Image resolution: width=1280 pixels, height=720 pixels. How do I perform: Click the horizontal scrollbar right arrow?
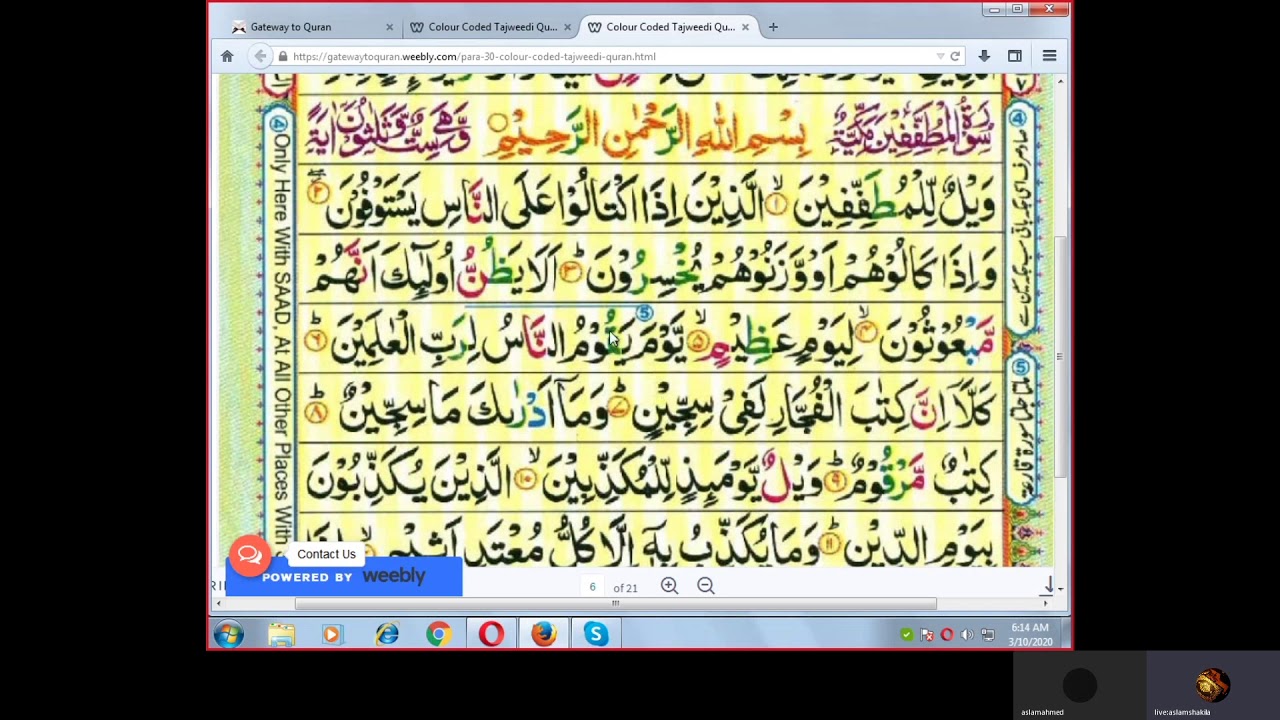[1046, 603]
